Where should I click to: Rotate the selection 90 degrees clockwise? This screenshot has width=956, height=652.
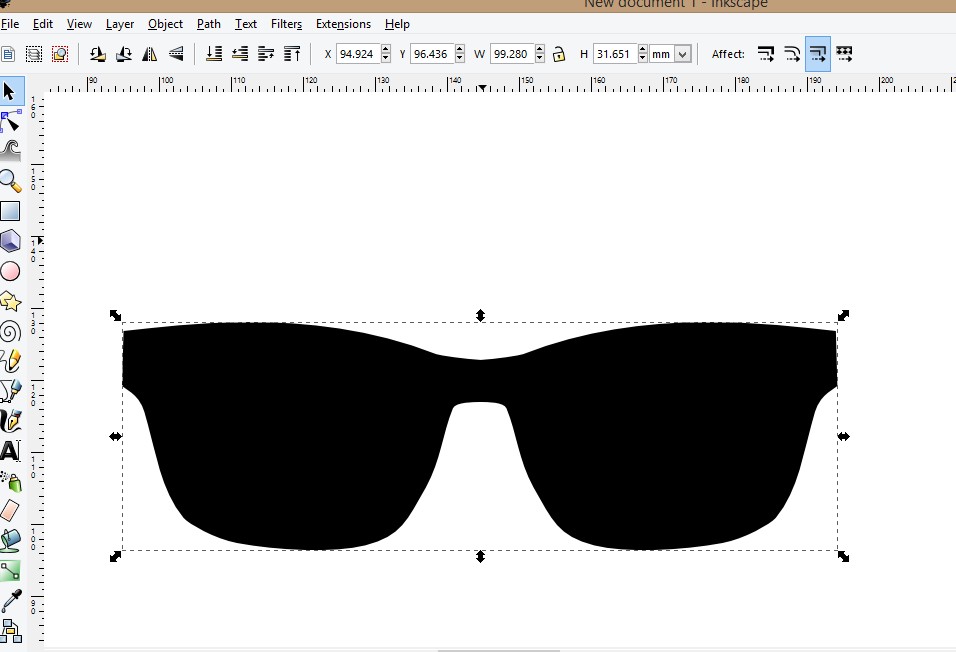point(124,53)
